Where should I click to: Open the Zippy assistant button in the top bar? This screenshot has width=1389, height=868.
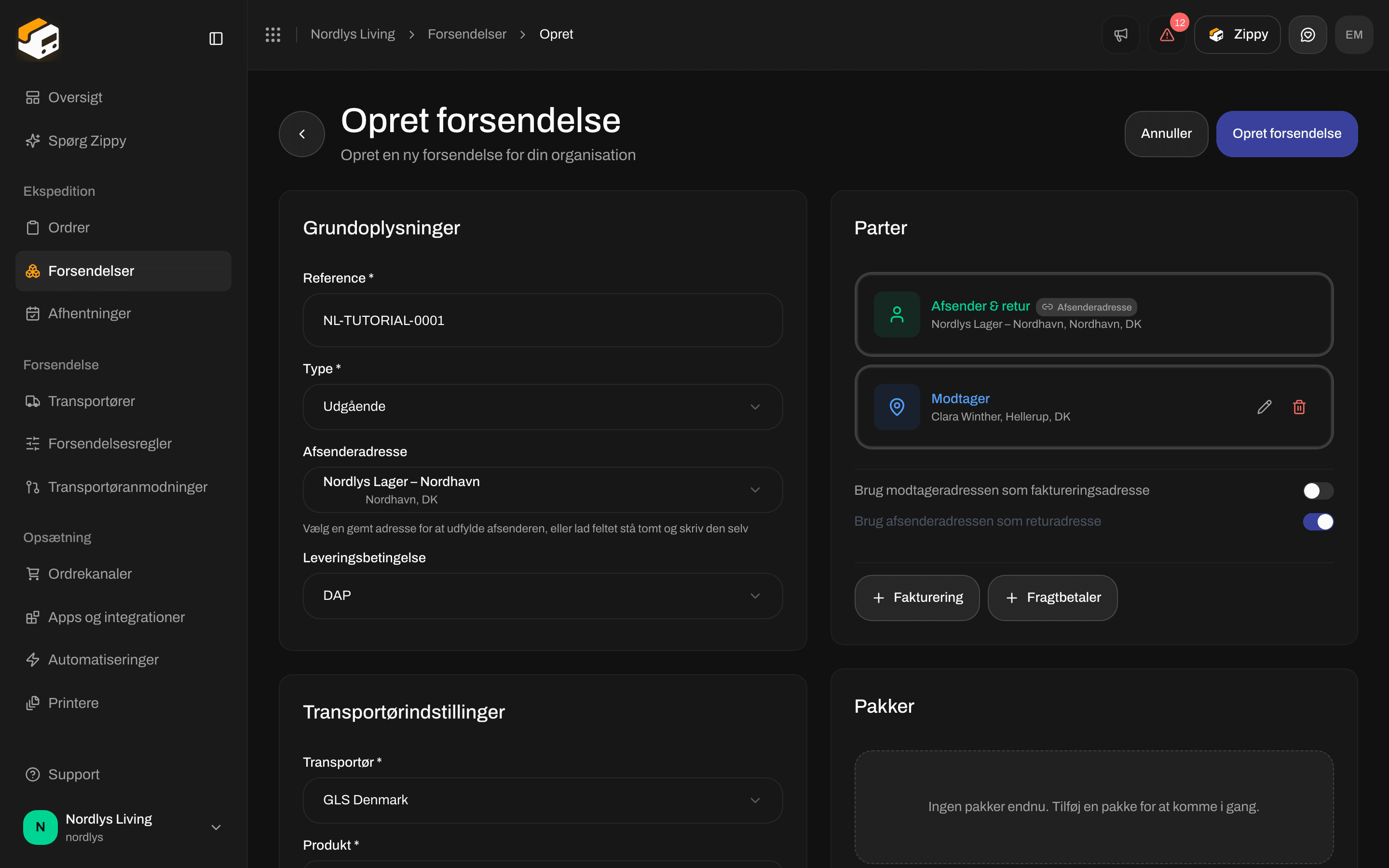point(1237,34)
